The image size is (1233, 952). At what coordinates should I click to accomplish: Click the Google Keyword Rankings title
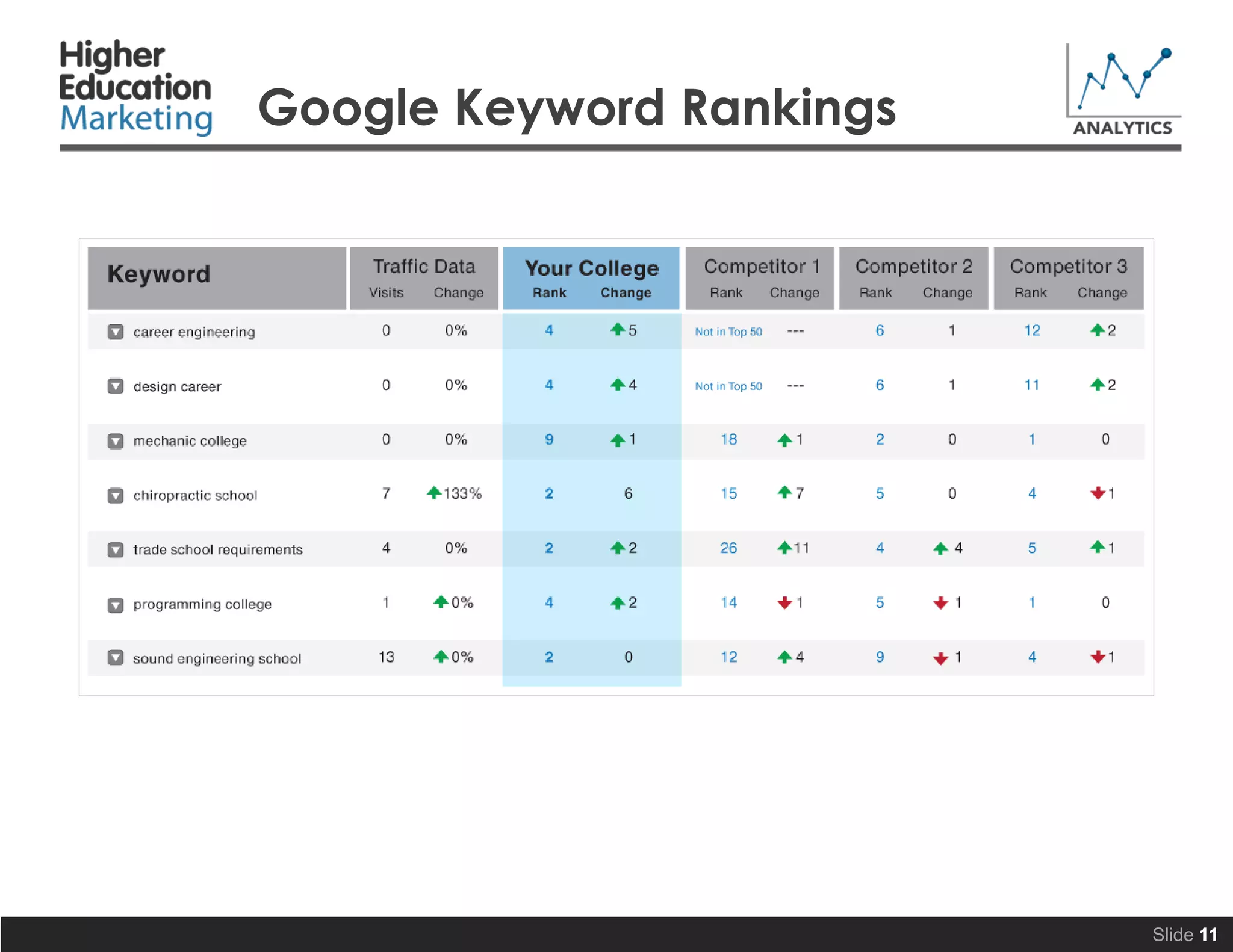coord(577,110)
